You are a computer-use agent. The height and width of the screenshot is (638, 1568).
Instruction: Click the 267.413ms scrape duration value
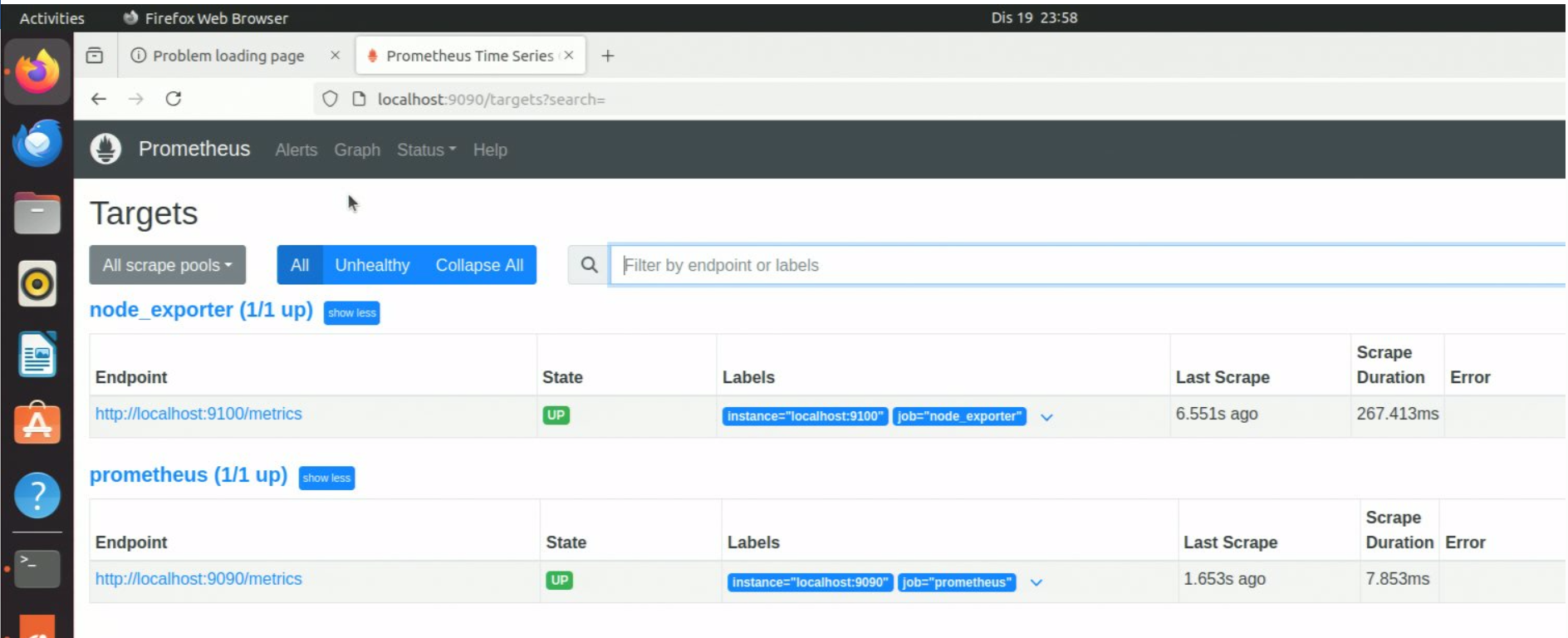pyautogui.click(x=1398, y=414)
